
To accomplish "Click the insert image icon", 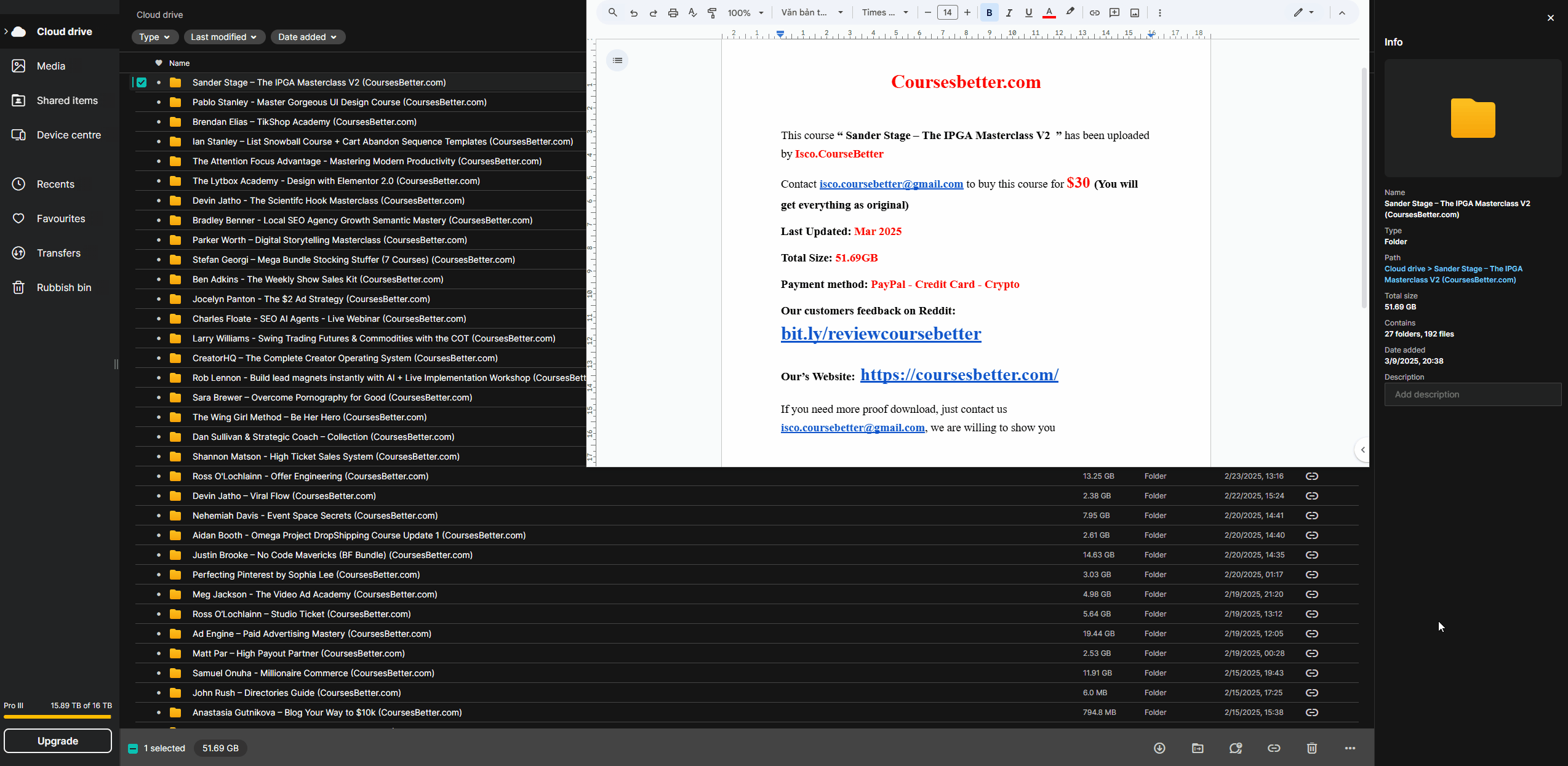I will [x=1135, y=12].
